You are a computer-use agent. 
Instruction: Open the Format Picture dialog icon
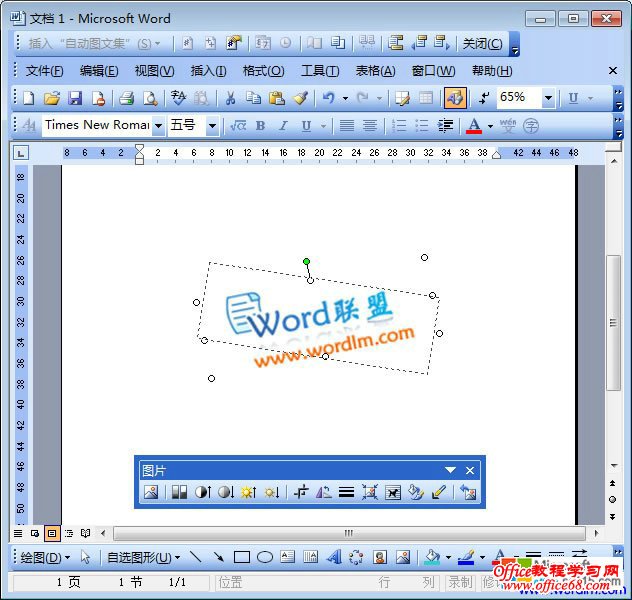[x=416, y=492]
